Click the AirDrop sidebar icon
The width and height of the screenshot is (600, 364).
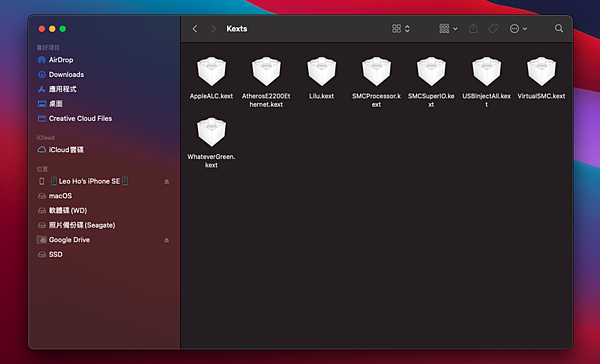pyautogui.click(x=42, y=60)
